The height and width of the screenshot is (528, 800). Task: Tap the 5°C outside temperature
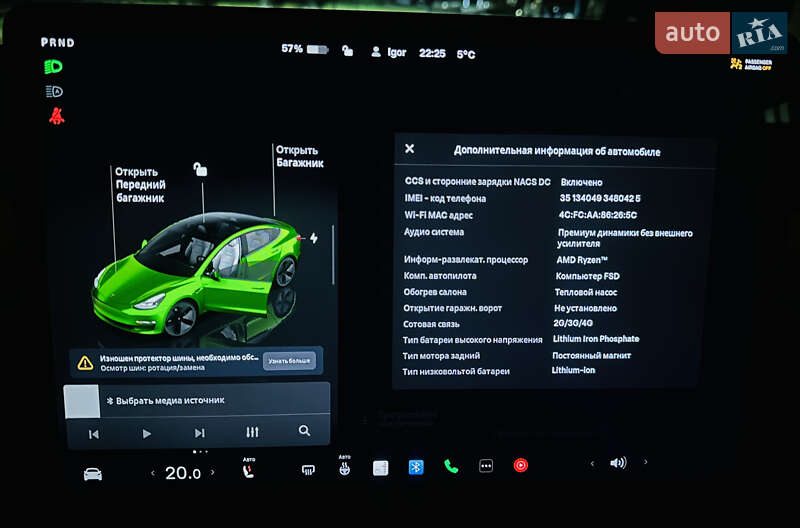point(466,54)
